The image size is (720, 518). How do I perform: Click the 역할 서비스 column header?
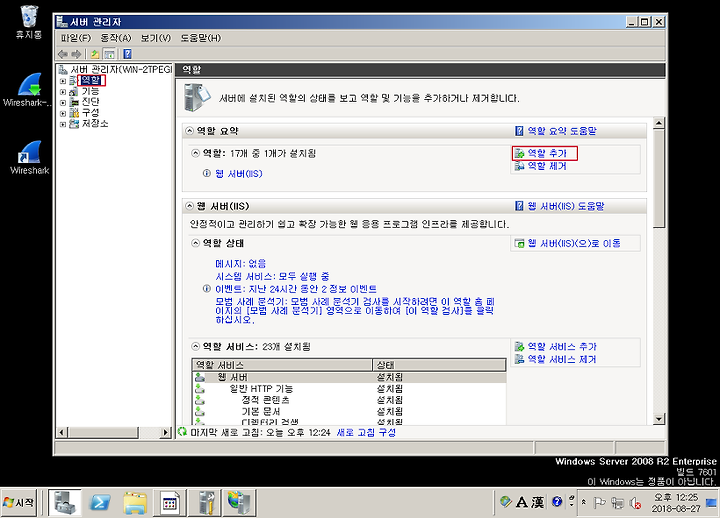click(282, 365)
